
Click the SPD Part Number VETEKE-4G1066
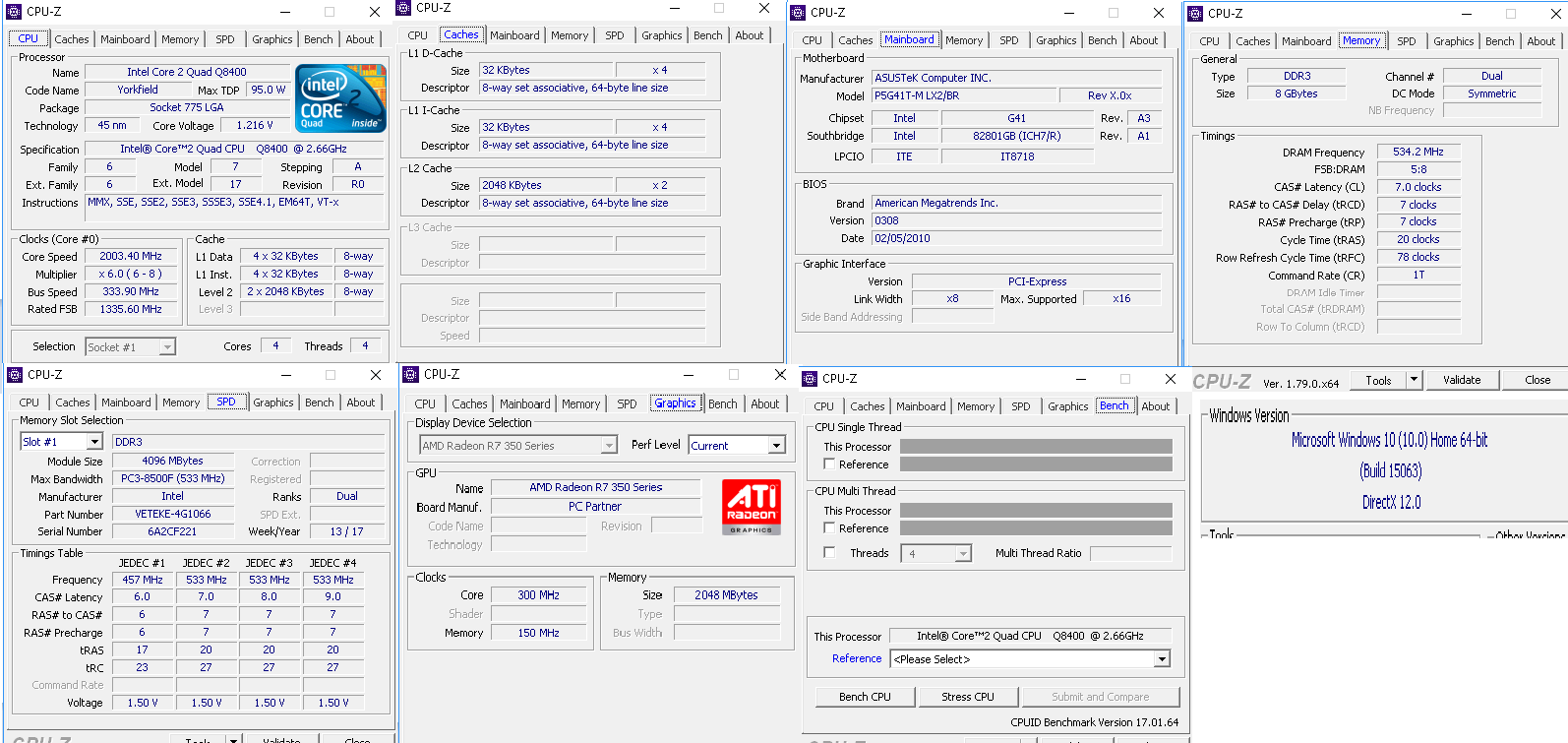click(x=173, y=514)
